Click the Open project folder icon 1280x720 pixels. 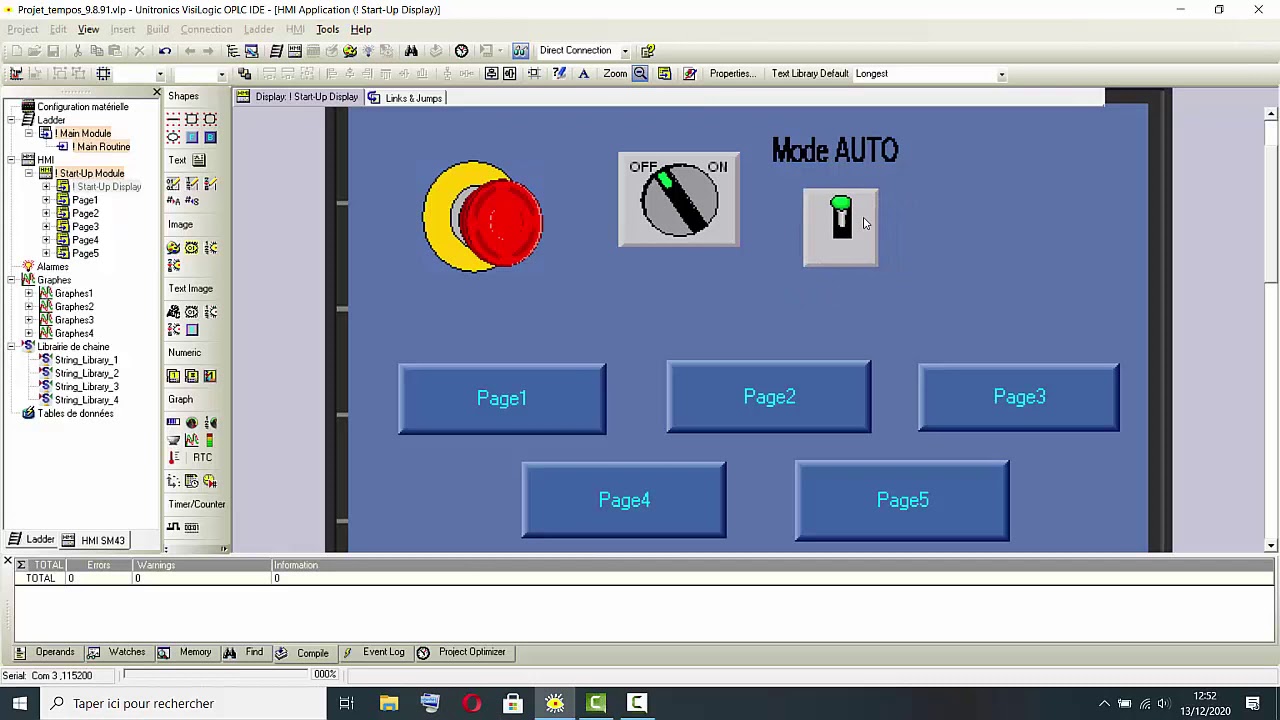point(34,51)
